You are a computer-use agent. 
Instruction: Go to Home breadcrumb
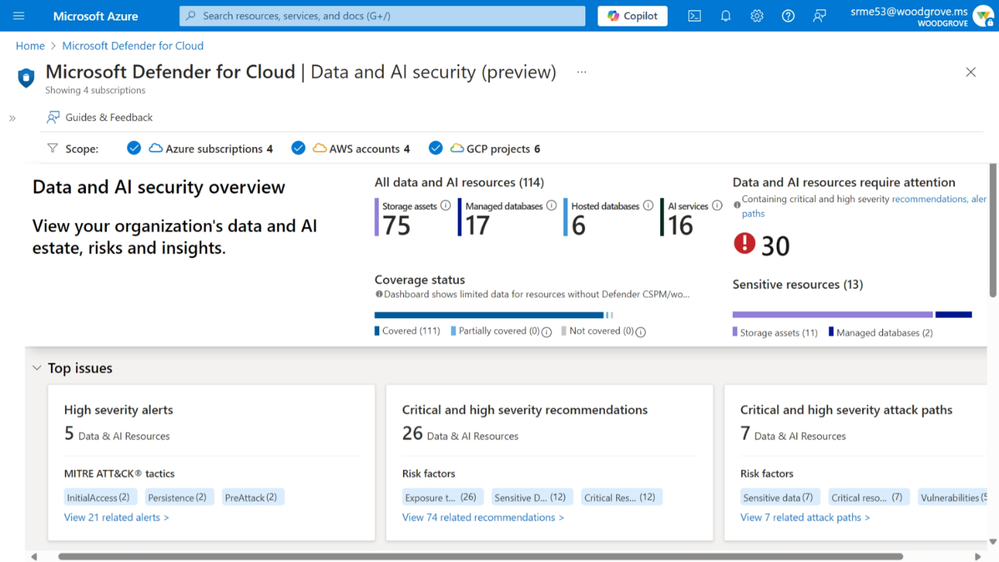point(30,46)
